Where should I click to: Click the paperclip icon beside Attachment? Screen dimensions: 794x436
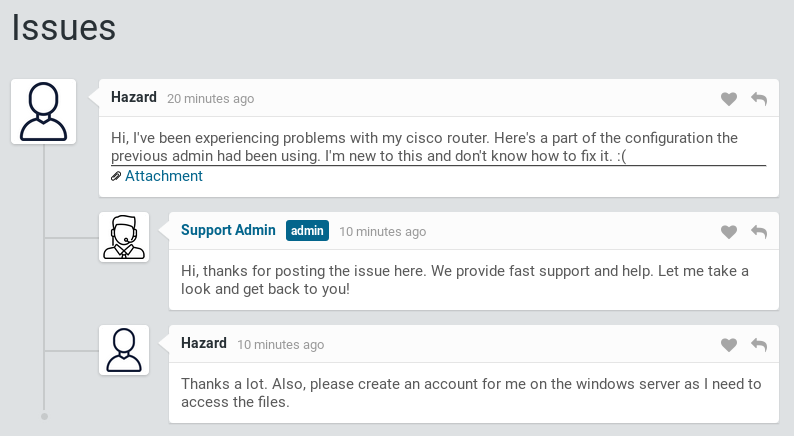tap(116, 177)
